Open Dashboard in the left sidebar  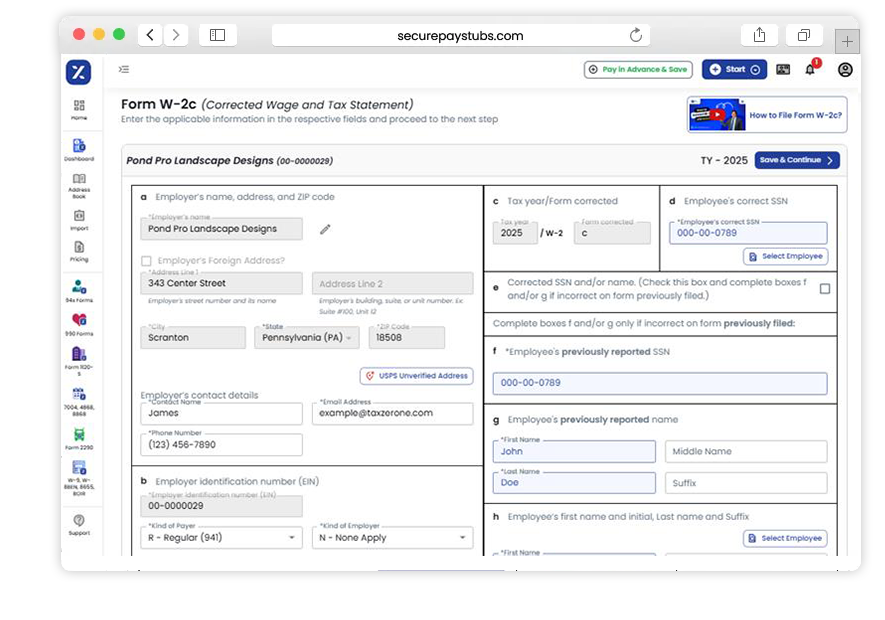pos(79,150)
